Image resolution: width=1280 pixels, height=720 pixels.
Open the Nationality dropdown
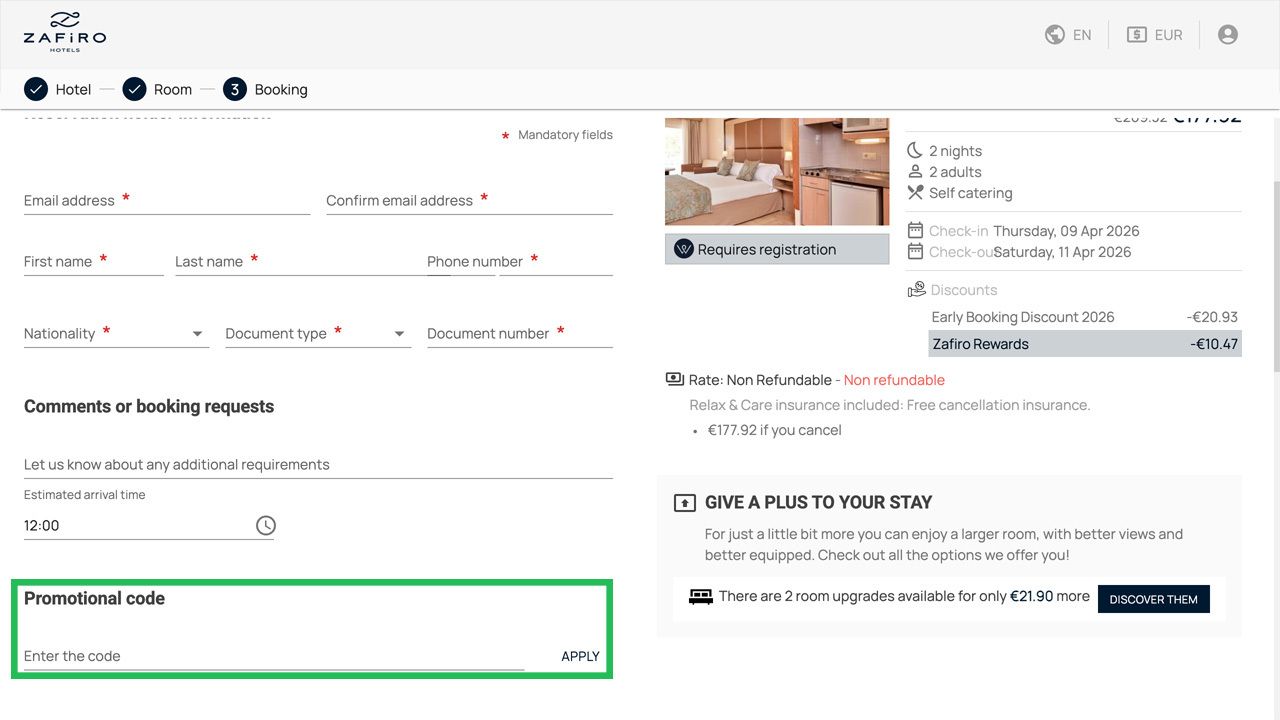[197, 333]
